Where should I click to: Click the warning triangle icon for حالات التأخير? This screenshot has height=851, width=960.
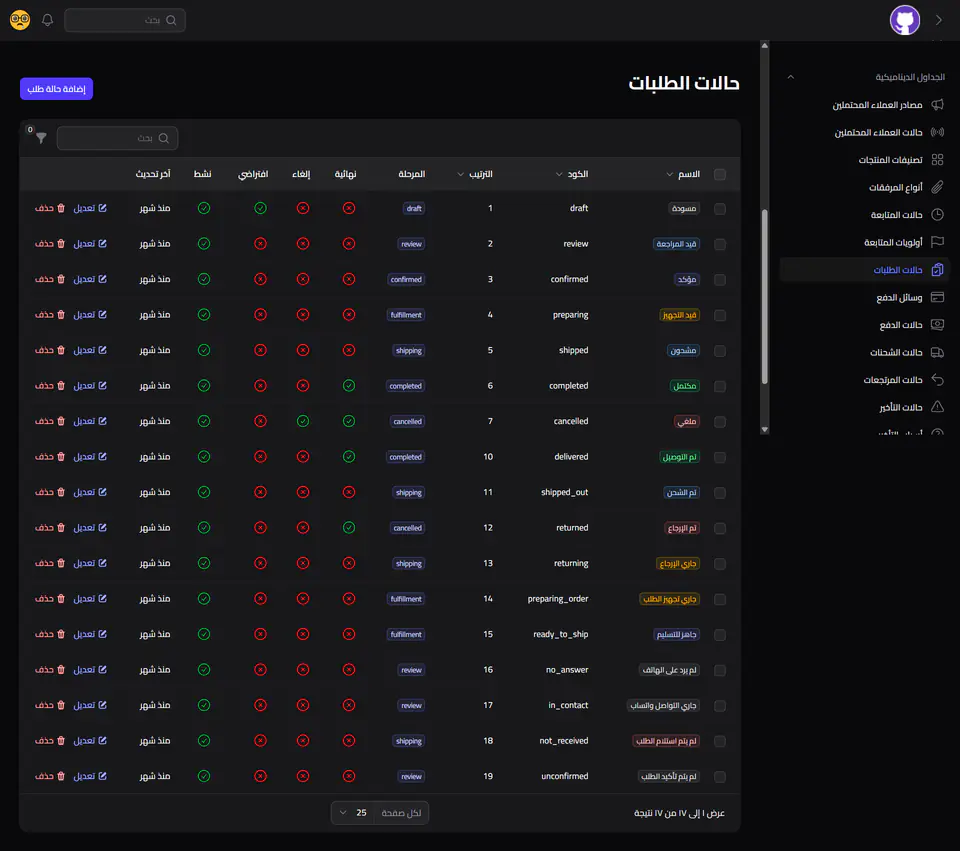click(x=937, y=407)
